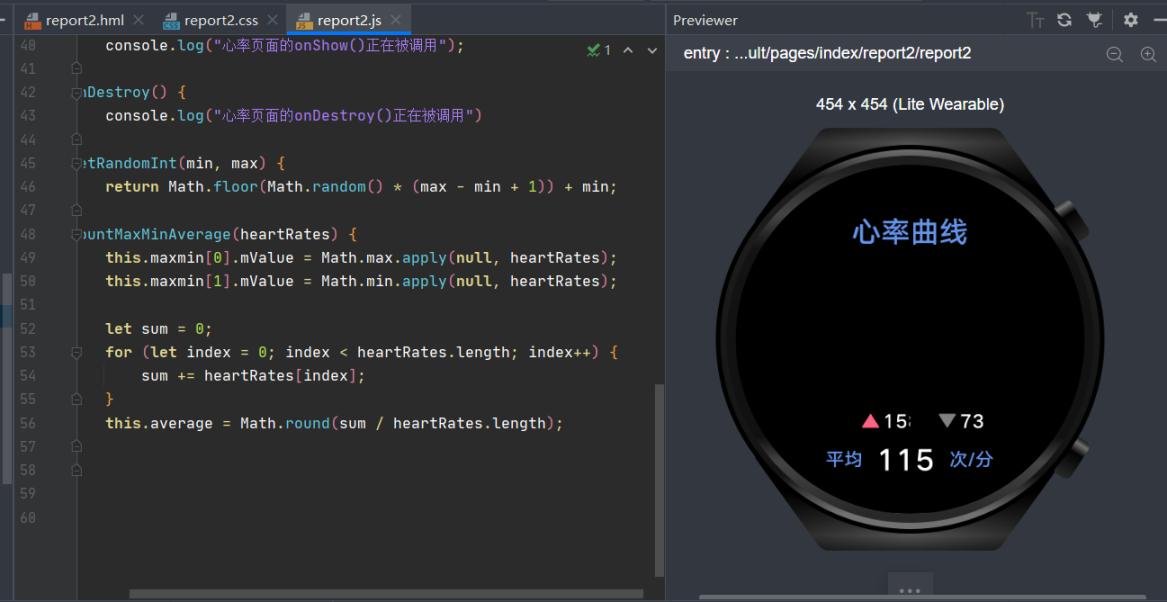
Task: Refresh the Previewer panel
Action: coord(1065,20)
